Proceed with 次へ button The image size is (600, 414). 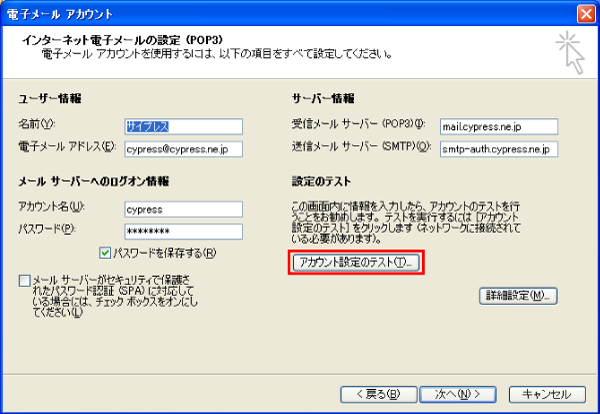[x=458, y=394]
